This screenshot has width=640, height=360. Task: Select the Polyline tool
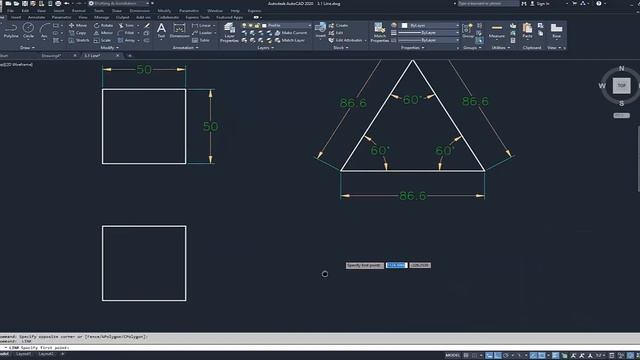(x=11, y=31)
